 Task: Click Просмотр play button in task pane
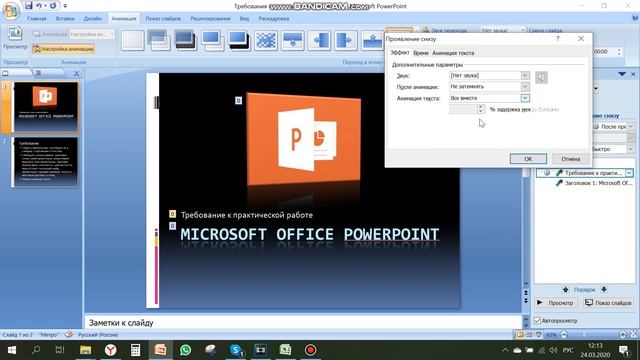pyautogui.click(x=556, y=303)
